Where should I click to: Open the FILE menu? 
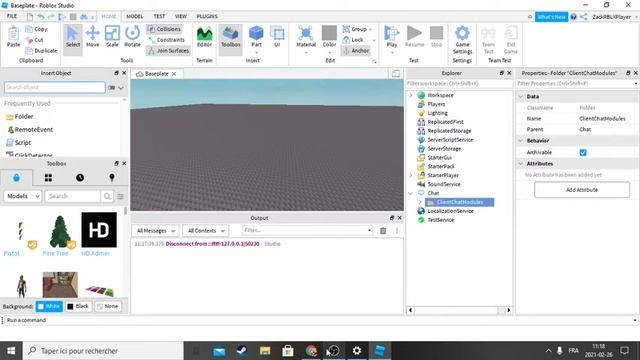pyautogui.click(x=12, y=16)
